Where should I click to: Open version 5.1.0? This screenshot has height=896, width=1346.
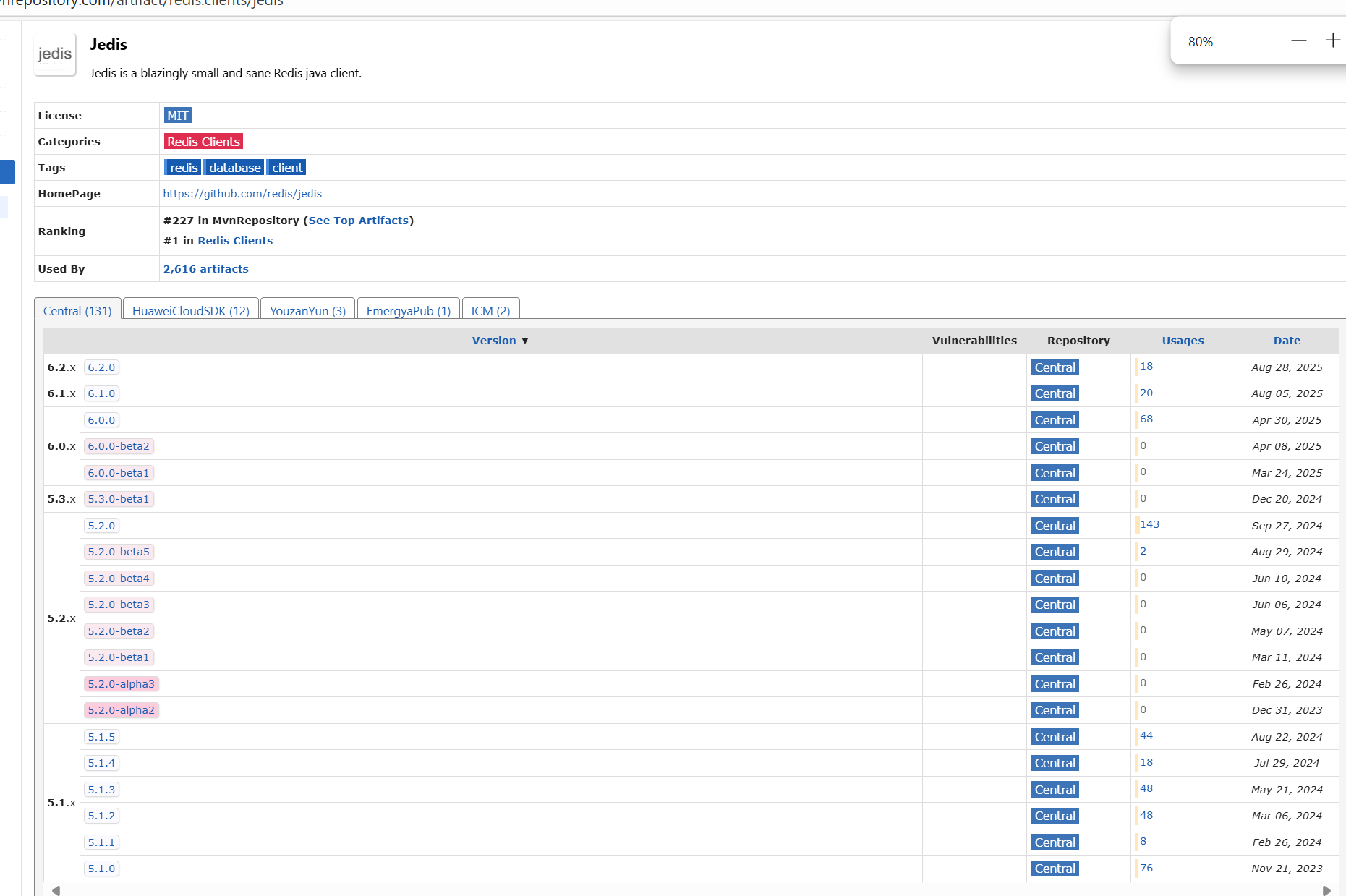[x=101, y=869]
